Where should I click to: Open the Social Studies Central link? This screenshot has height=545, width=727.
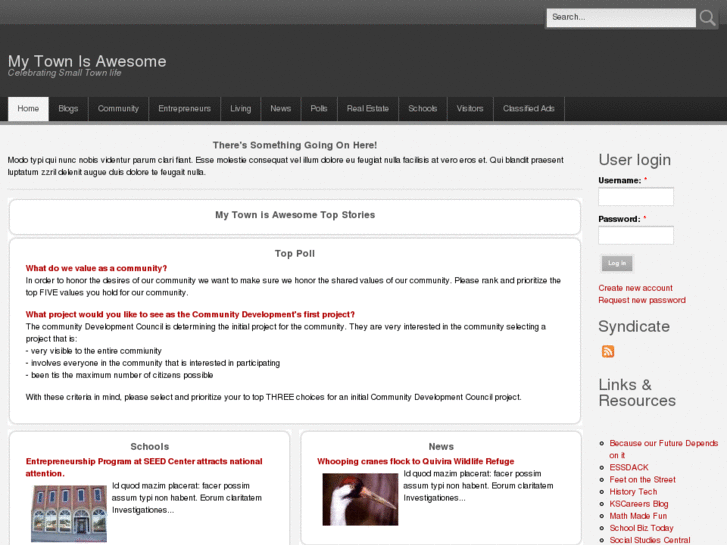[650, 540]
